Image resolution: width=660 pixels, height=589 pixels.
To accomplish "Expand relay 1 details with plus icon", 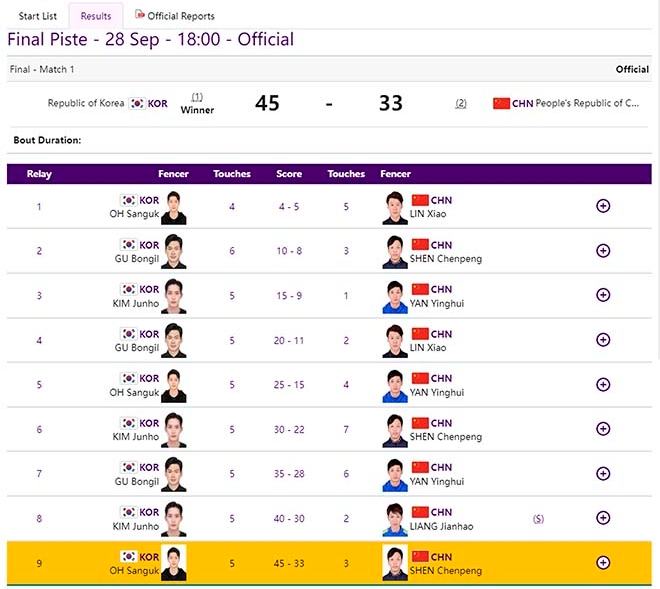I will [602, 206].
